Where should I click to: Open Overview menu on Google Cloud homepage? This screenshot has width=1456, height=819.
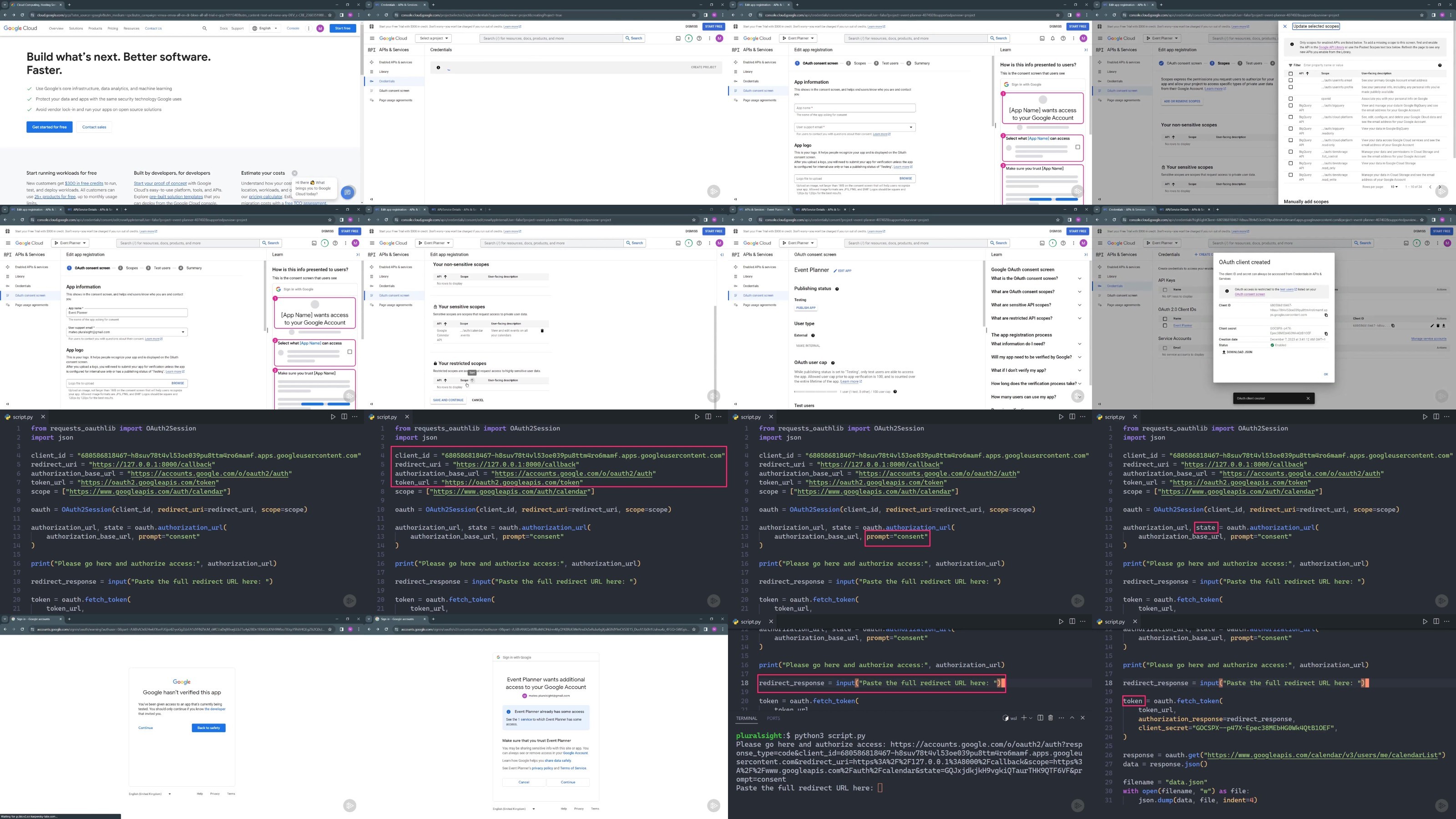point(56,28)
